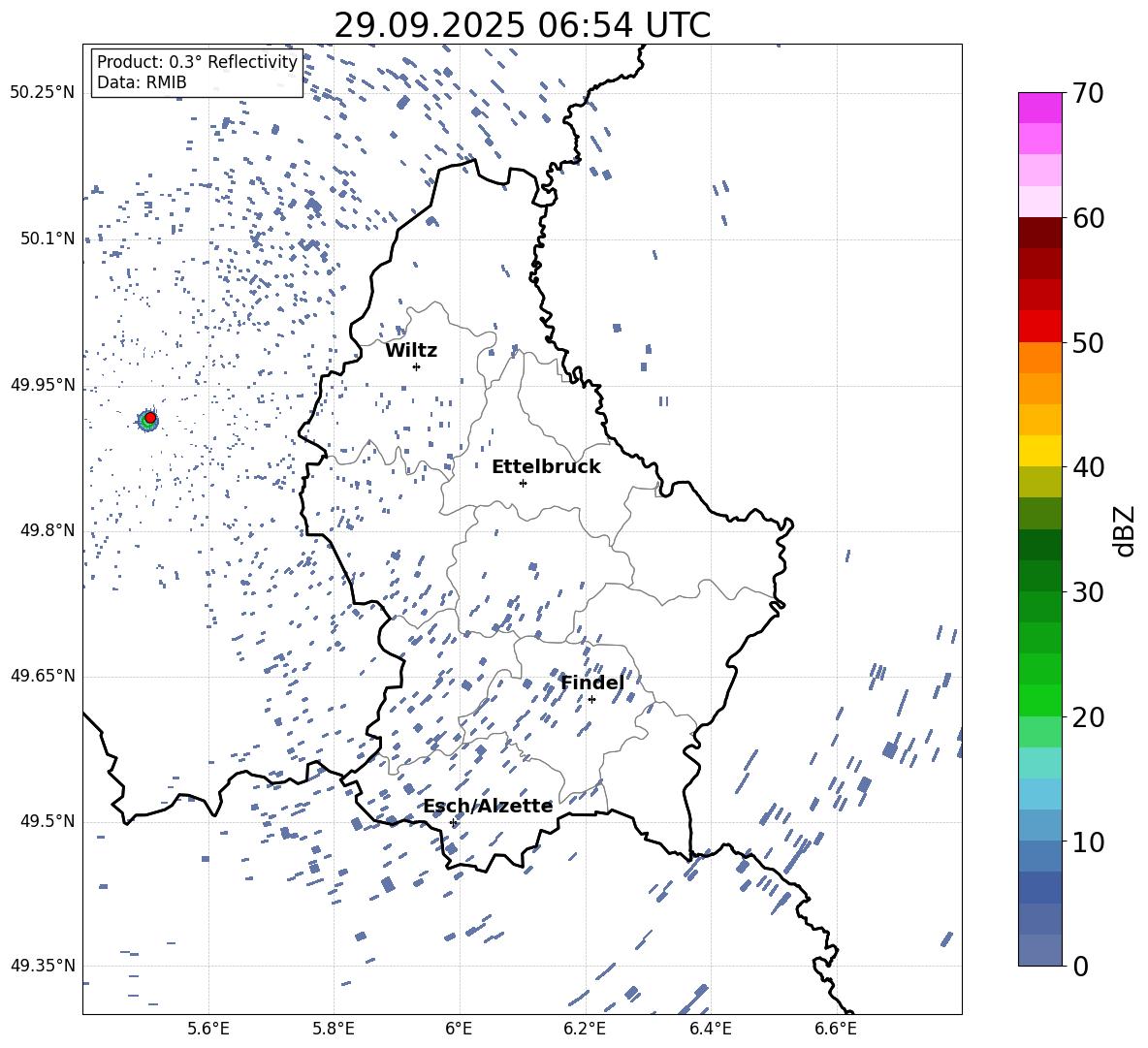Screen dimensions: 1148x1048
Task: Click the 6.2°E longitude label
Action: (585, 1029)
